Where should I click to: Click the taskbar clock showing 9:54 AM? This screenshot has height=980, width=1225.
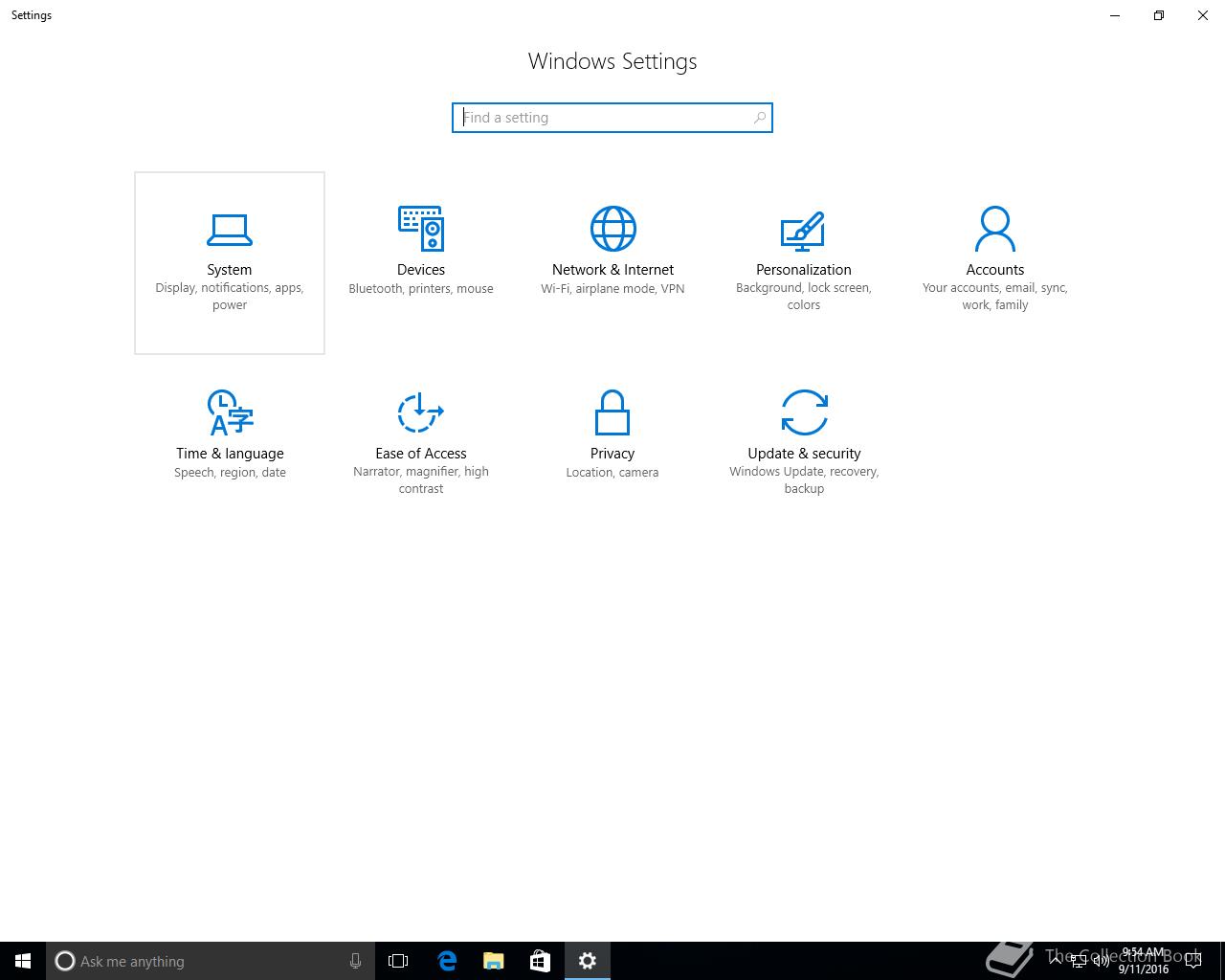click(x=1143, y=961)
